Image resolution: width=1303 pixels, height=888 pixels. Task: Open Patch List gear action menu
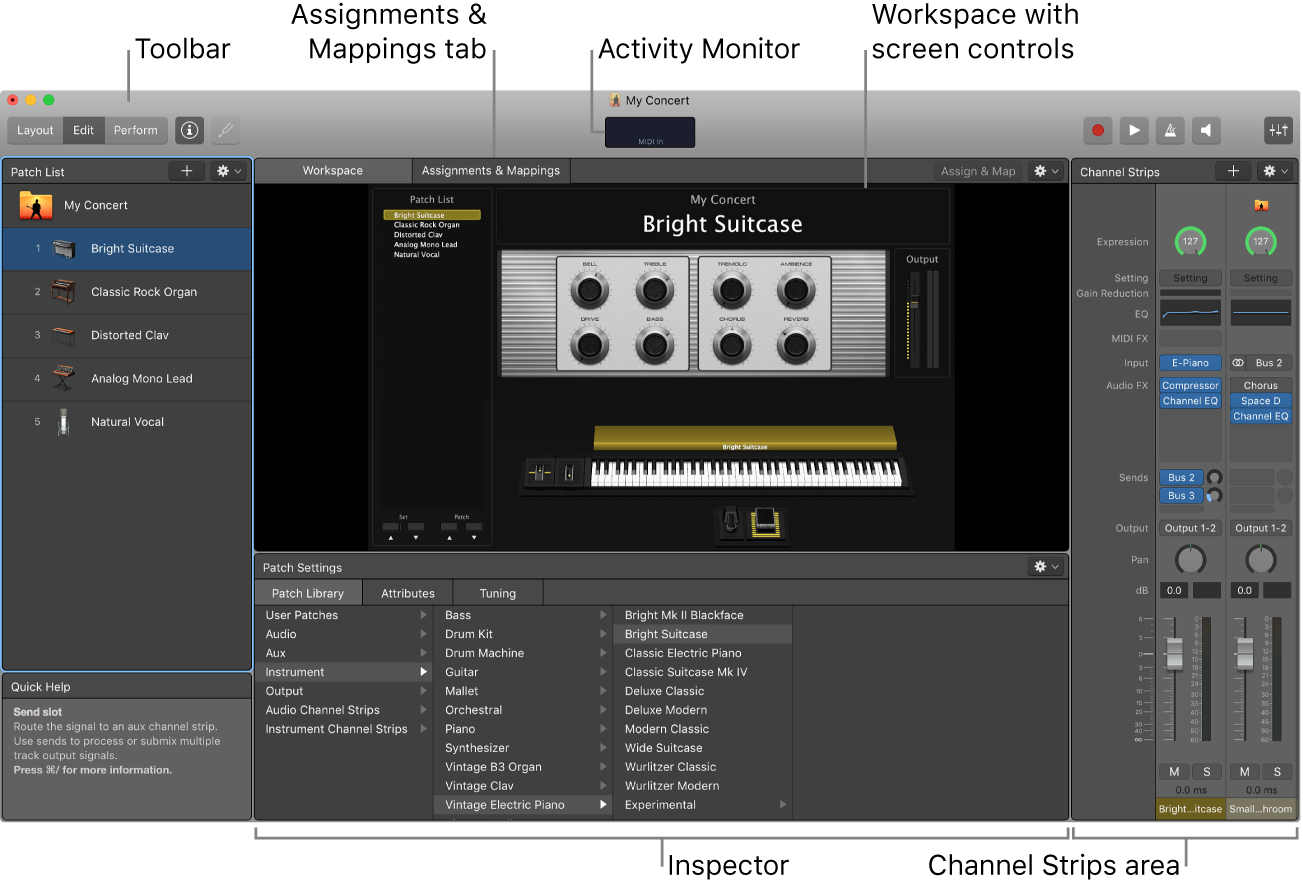[229, 171]
